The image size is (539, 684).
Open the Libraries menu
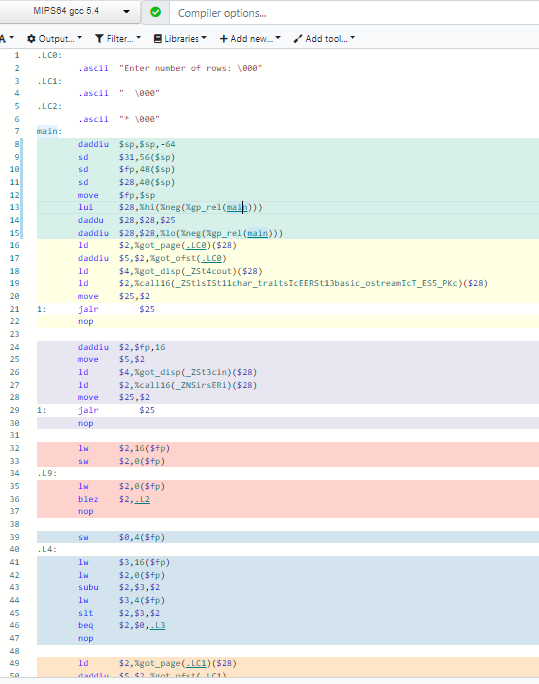coord(180,39)
